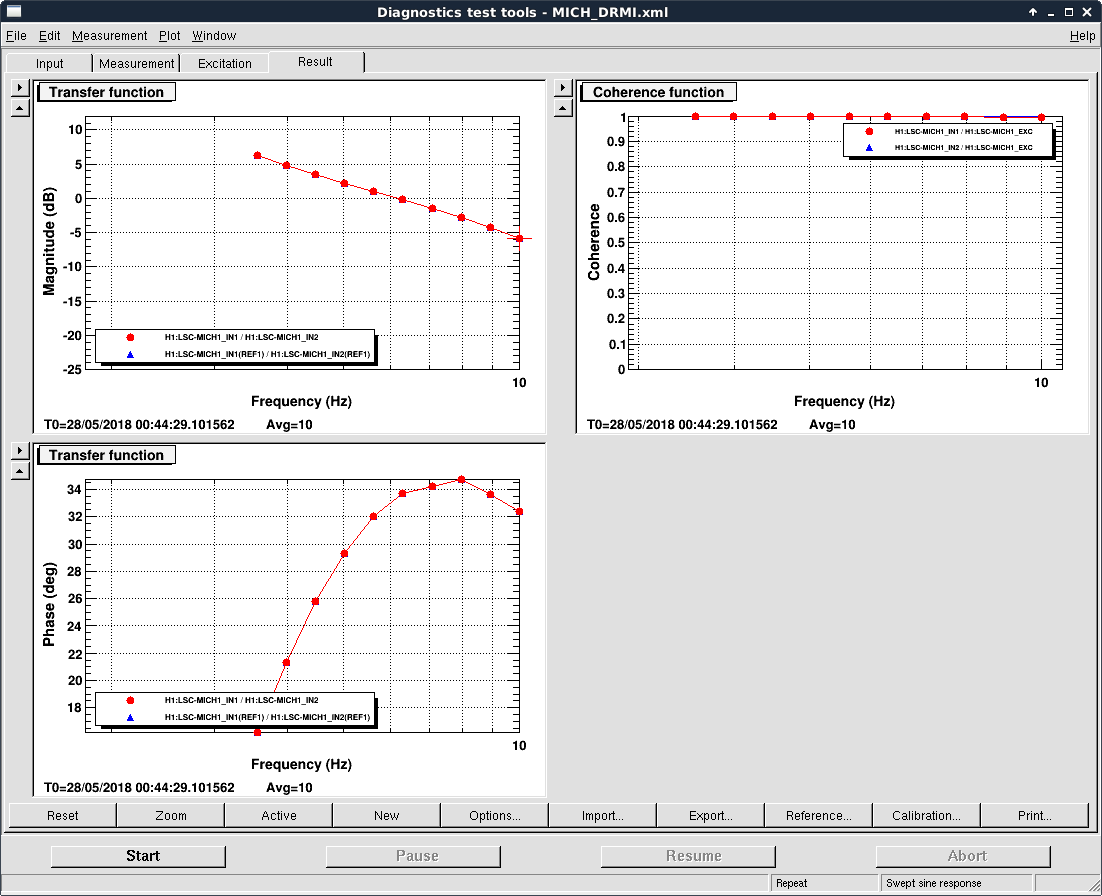Click up-arrow button beside the phase plot
Image resolution: width=1102 pixels, height=896 pixels.
click(x=19, y=471)
